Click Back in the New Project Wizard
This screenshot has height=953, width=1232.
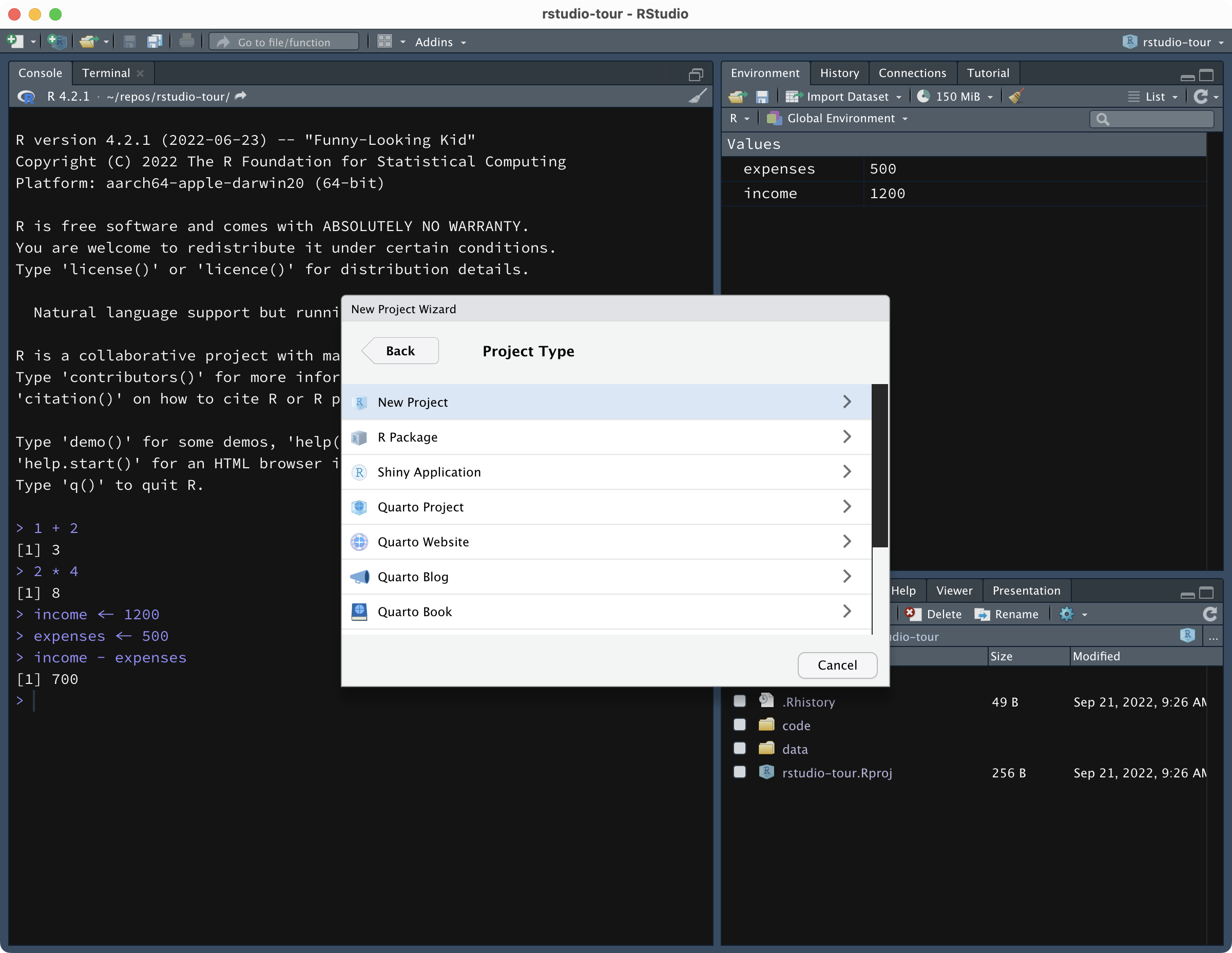400,350
